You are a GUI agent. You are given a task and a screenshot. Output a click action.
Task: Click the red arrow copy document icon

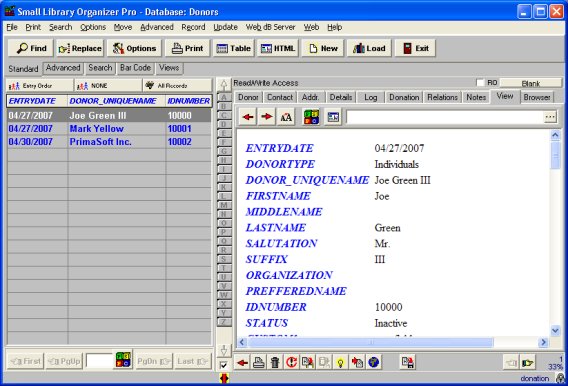(x=357, y=362)
